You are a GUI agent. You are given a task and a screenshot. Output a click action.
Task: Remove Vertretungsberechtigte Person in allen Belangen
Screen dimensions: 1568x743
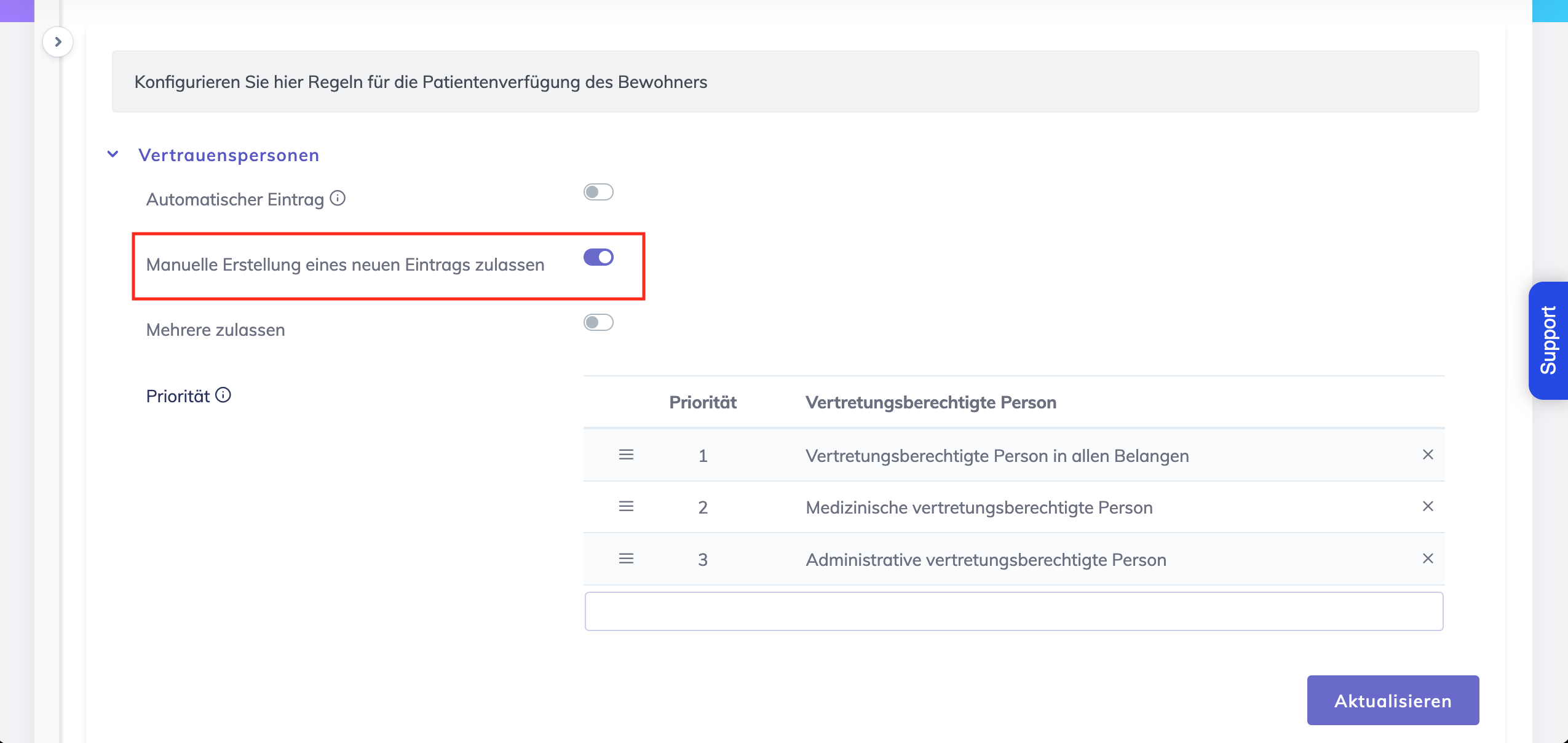point(1428,455)
